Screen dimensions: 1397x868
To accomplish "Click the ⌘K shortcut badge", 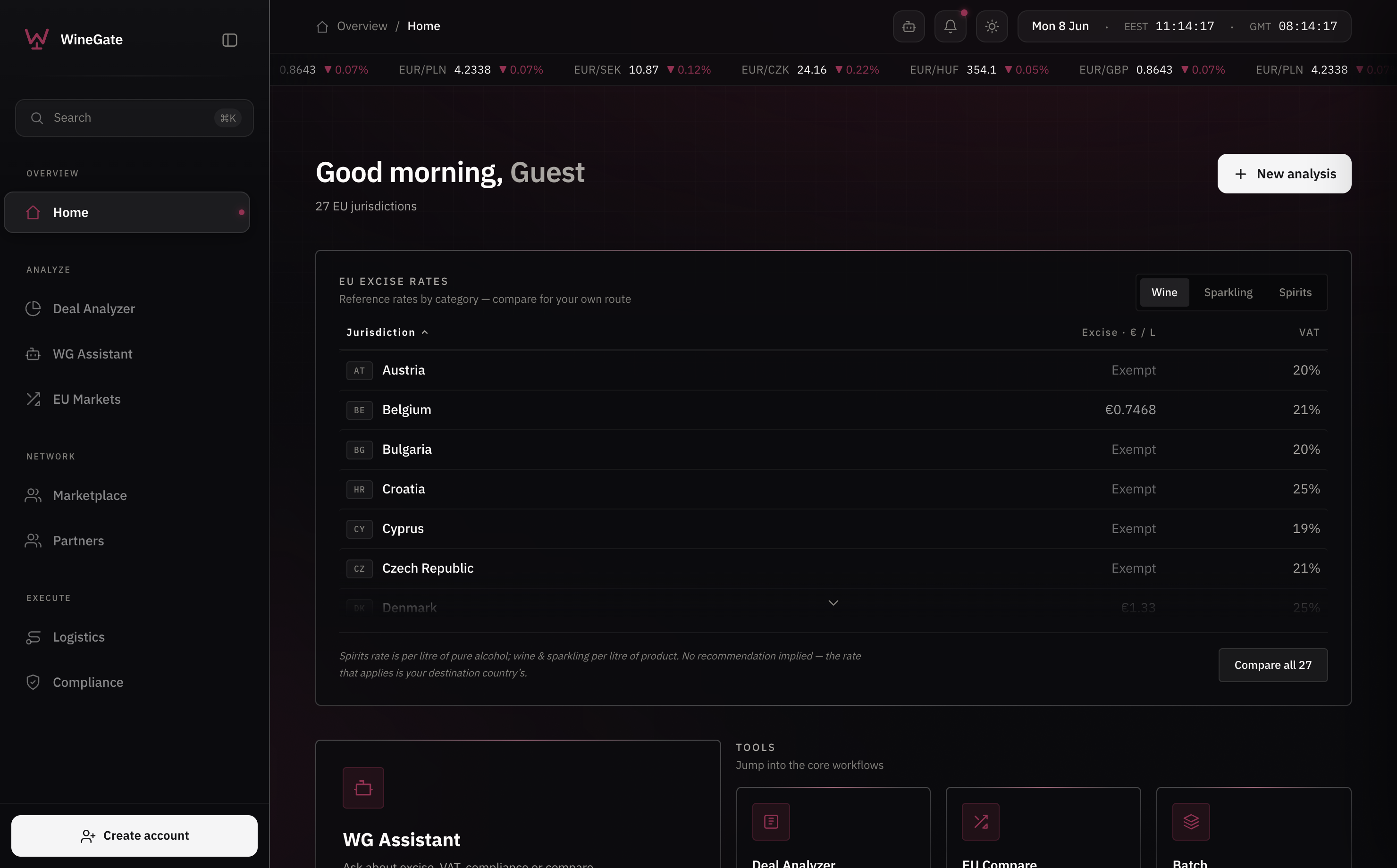I will coord(228,117).
